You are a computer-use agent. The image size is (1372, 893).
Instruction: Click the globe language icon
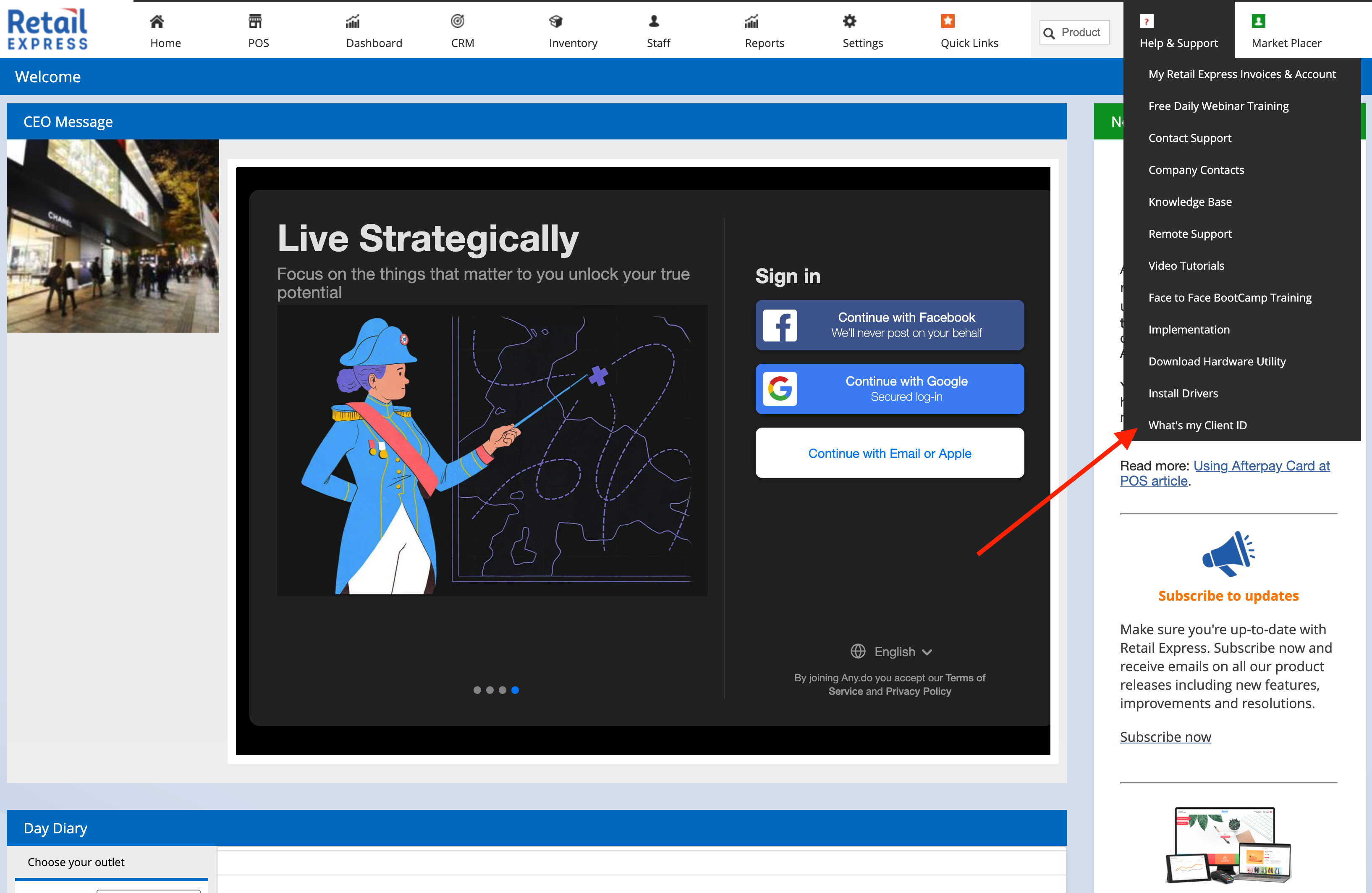[x=858, y=651]
